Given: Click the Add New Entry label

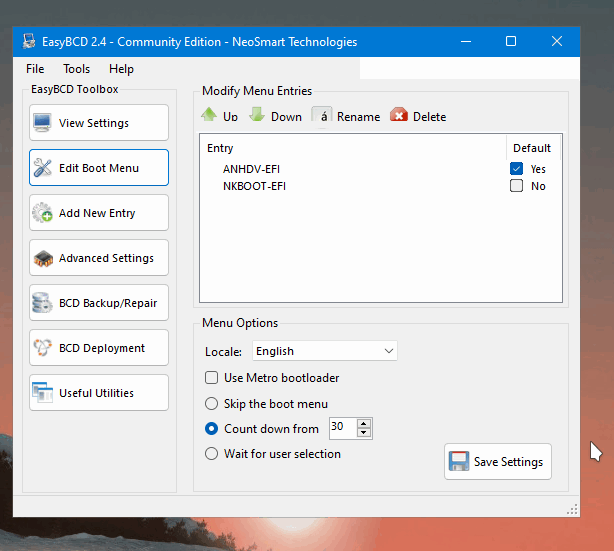Looking at the screenshot, I should (97, 213).
